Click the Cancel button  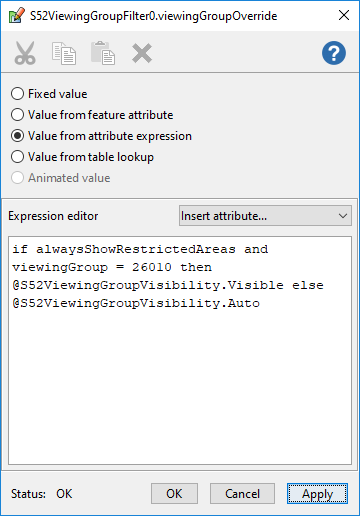click(242, 493)
